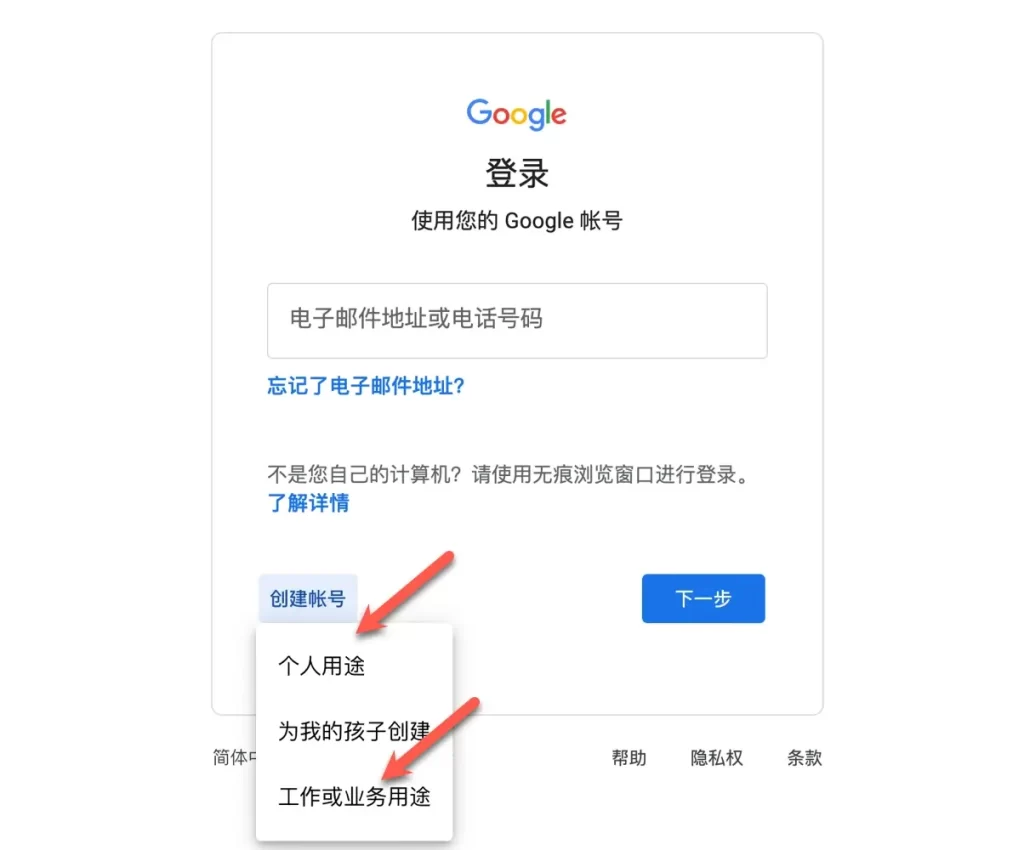Screen dimensions: 1024x850
Task: Open the 隐私权 footer link
Action: (x=716, y=758)
